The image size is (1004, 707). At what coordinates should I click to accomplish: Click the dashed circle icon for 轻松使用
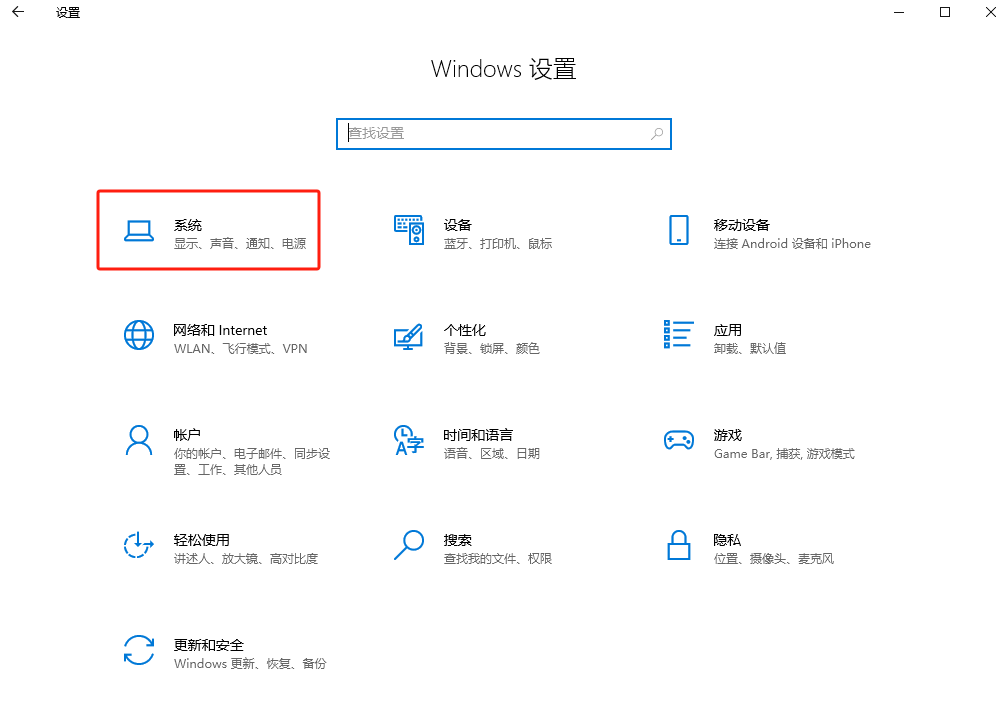coord(139,545)
